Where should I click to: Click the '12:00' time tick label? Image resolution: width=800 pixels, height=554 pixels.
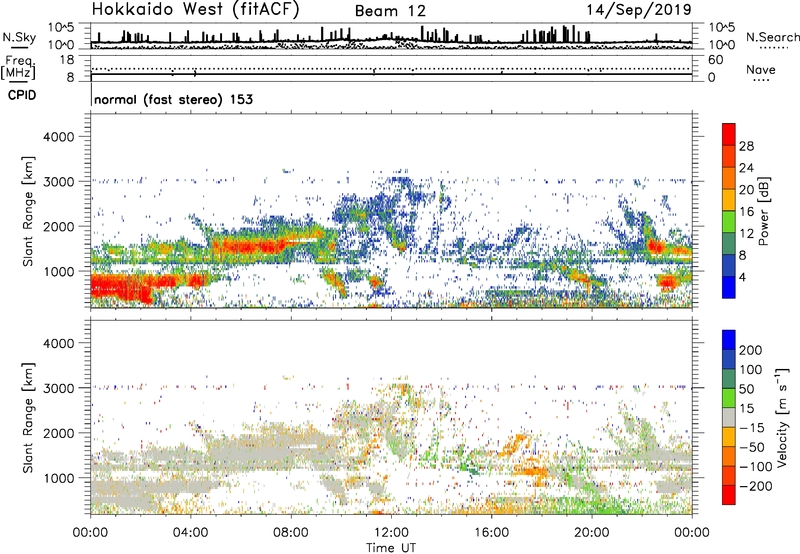(391, 533)
